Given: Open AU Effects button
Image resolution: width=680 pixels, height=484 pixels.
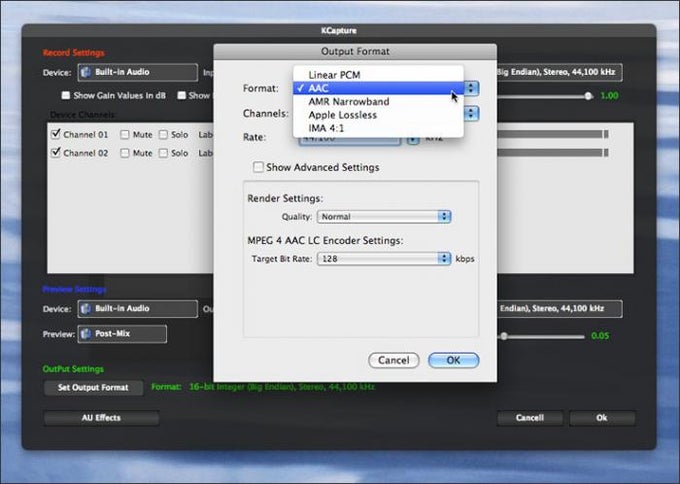Looking at the screenshot, I should (x=101, y=418).
